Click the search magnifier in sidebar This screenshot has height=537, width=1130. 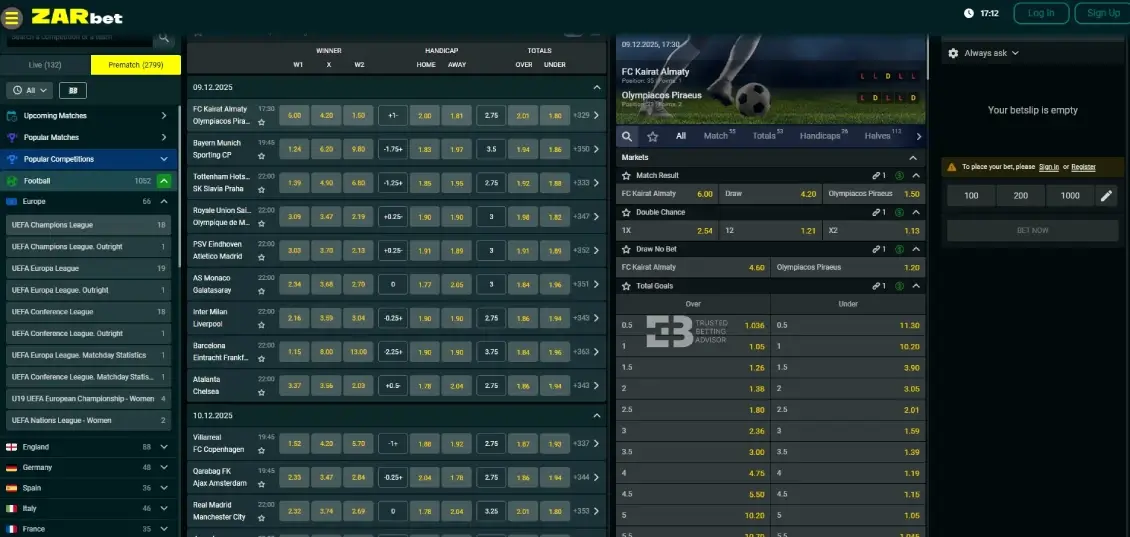point(164,37)
